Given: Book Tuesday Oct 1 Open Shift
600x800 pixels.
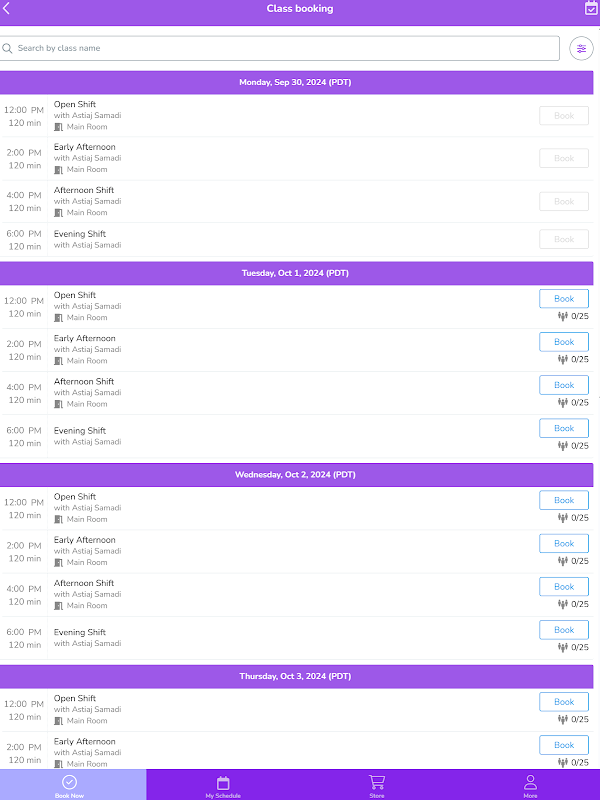Looking at the screenshot, I should tap(564, 299).
